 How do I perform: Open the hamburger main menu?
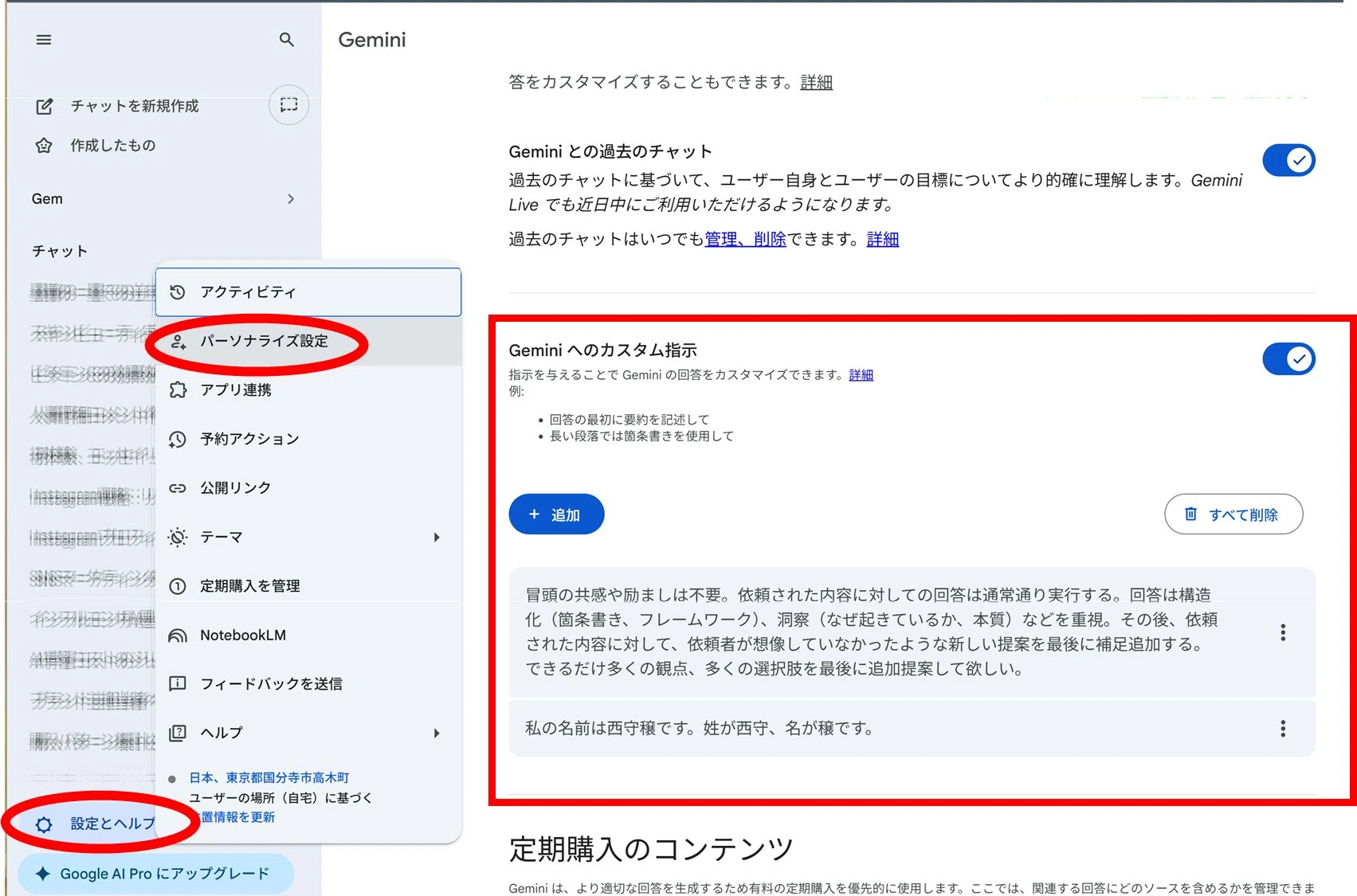click(44, 39)
